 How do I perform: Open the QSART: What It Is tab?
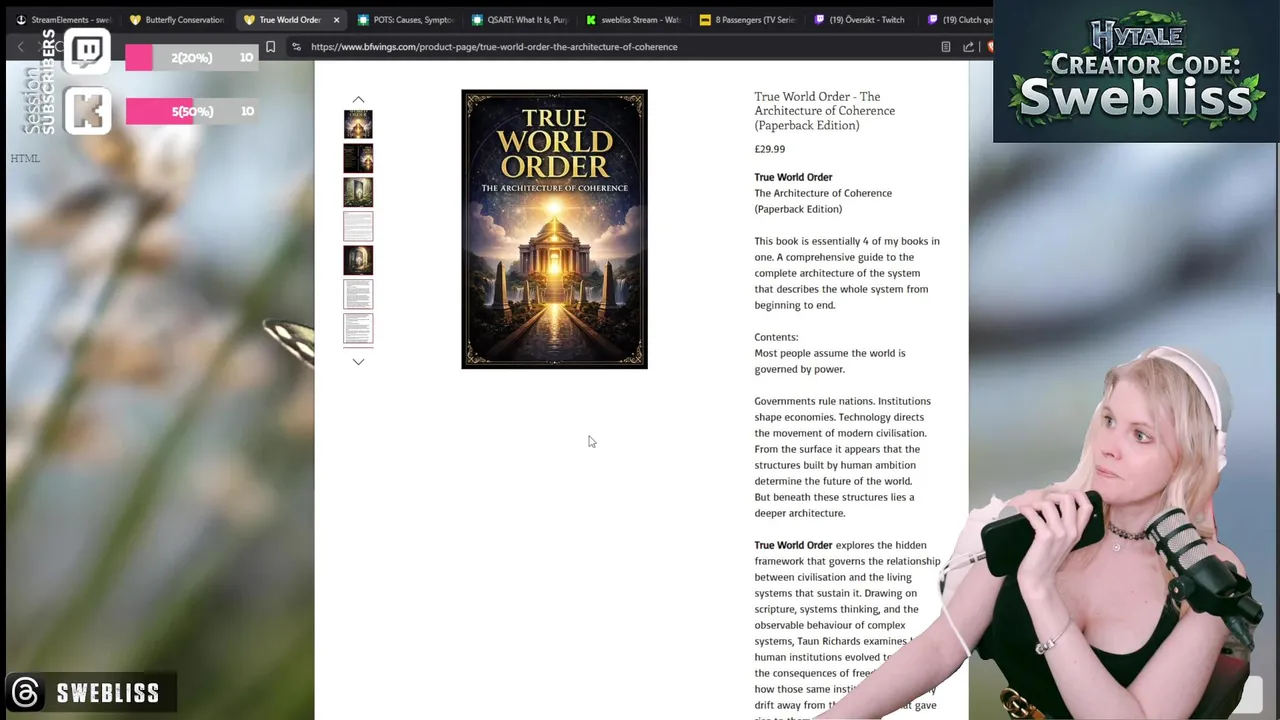point(519,20)
